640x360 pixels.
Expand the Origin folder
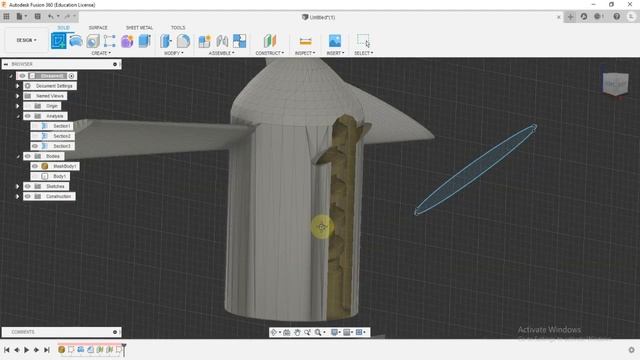coord(18,106)
